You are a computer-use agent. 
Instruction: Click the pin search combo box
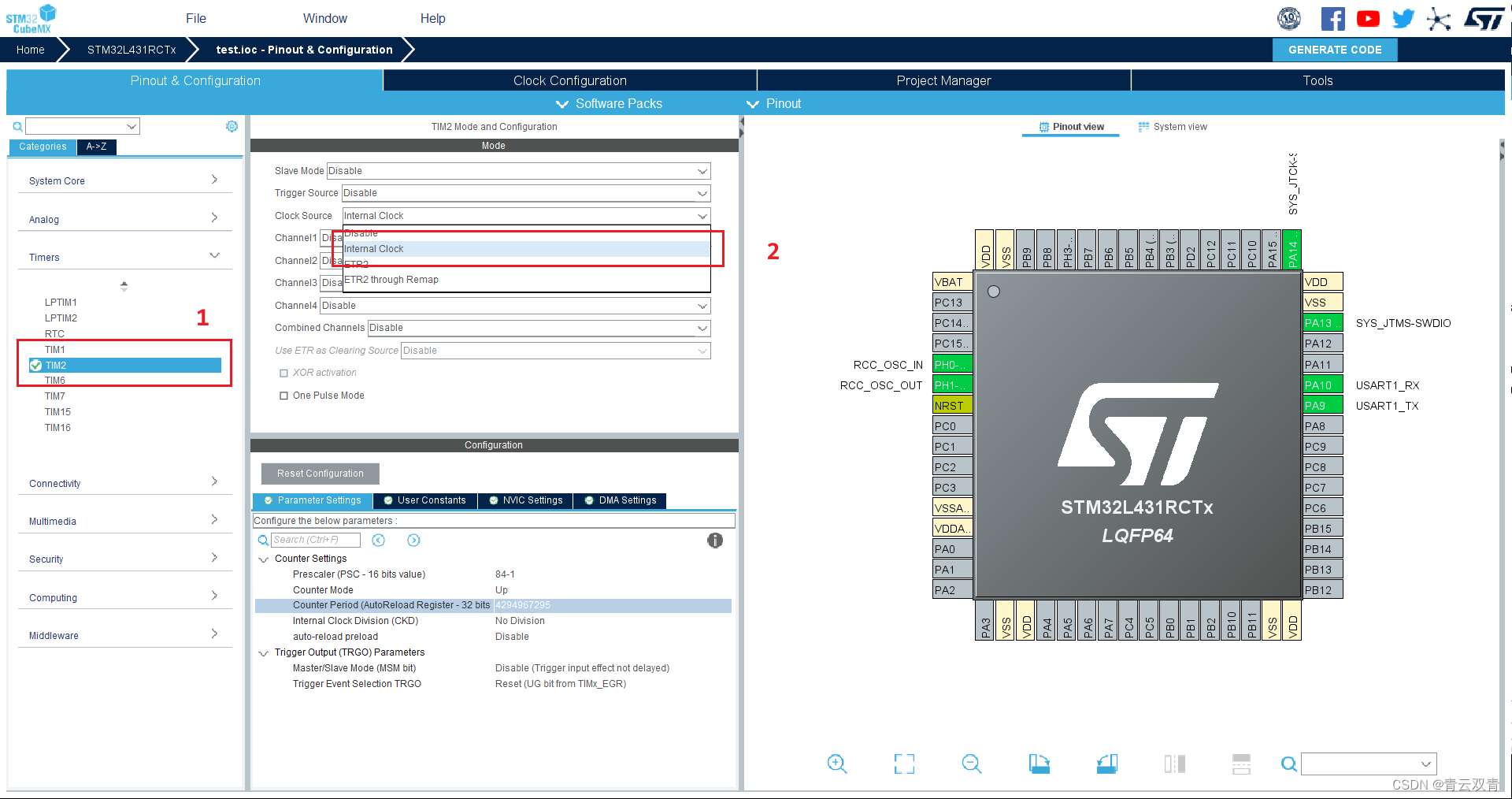pyautogui.click(x=1369, y=764)
